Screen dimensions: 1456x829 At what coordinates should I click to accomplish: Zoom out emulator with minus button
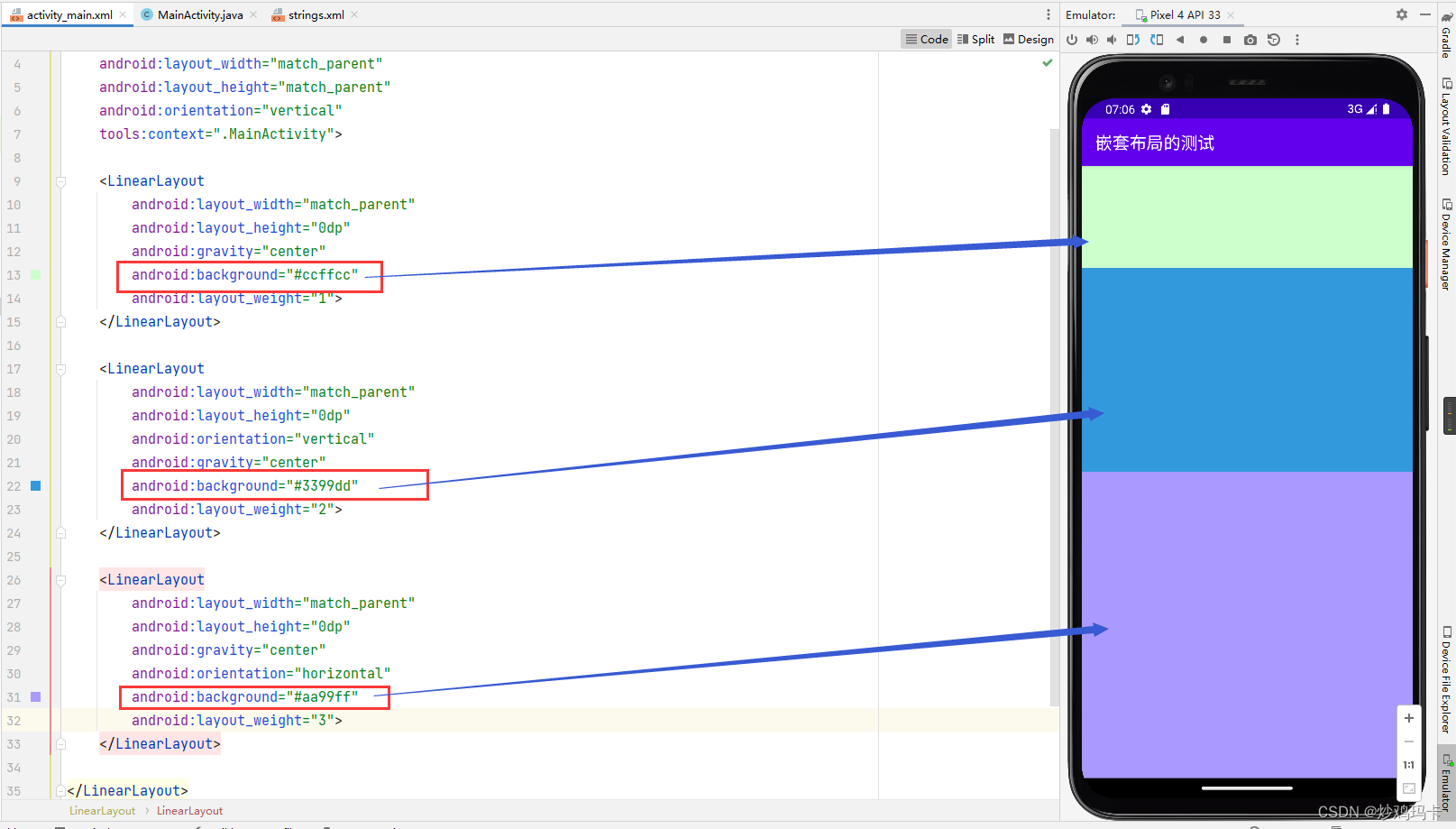click(x=1409, y=741)
